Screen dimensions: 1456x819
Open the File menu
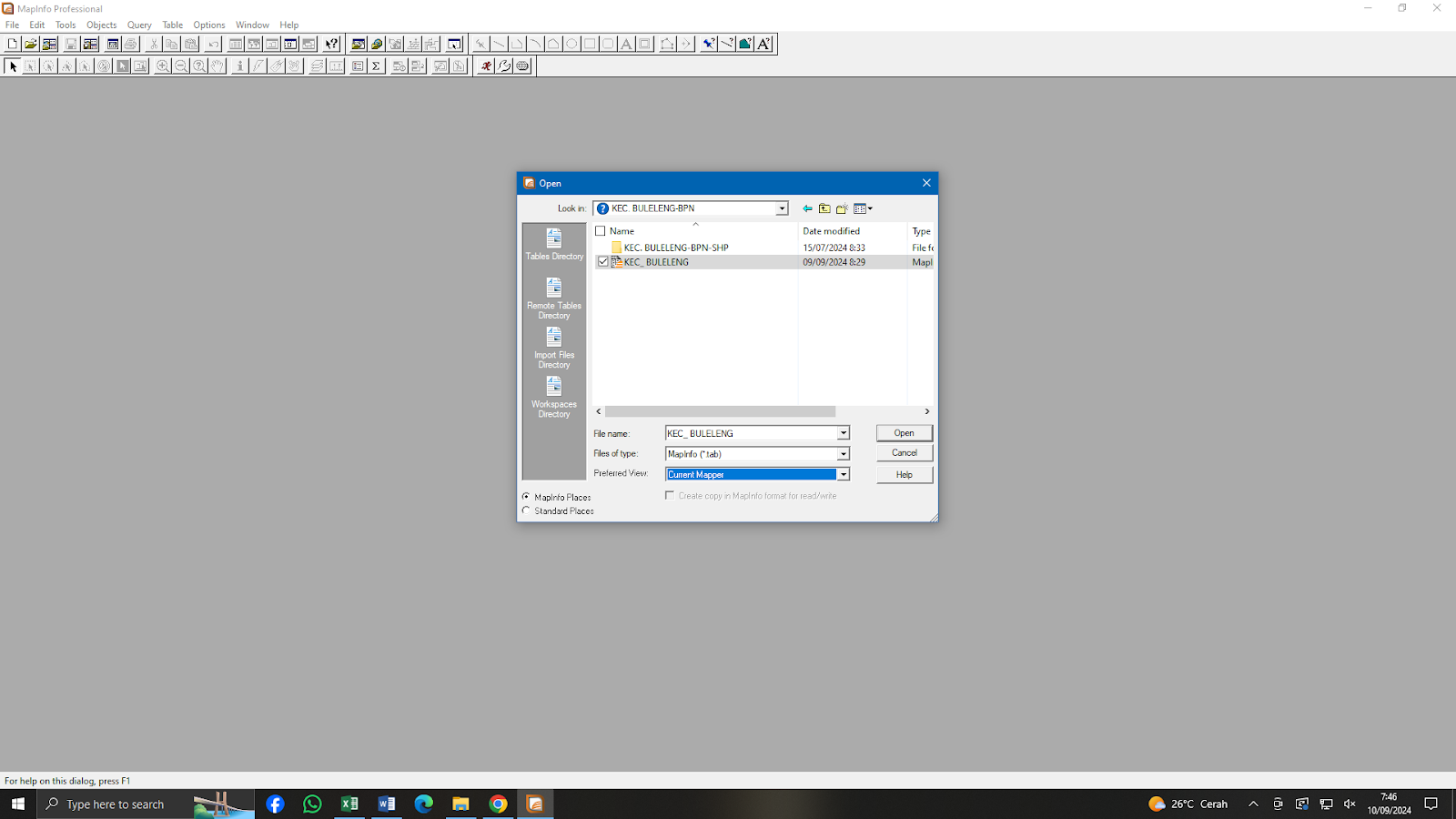pos(13,25)
